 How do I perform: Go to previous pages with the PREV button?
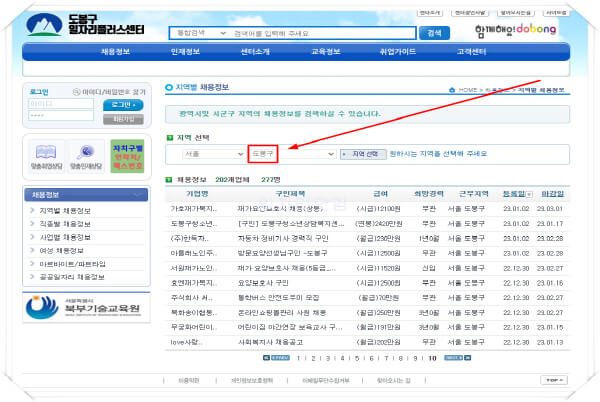[x=280, y=358]
